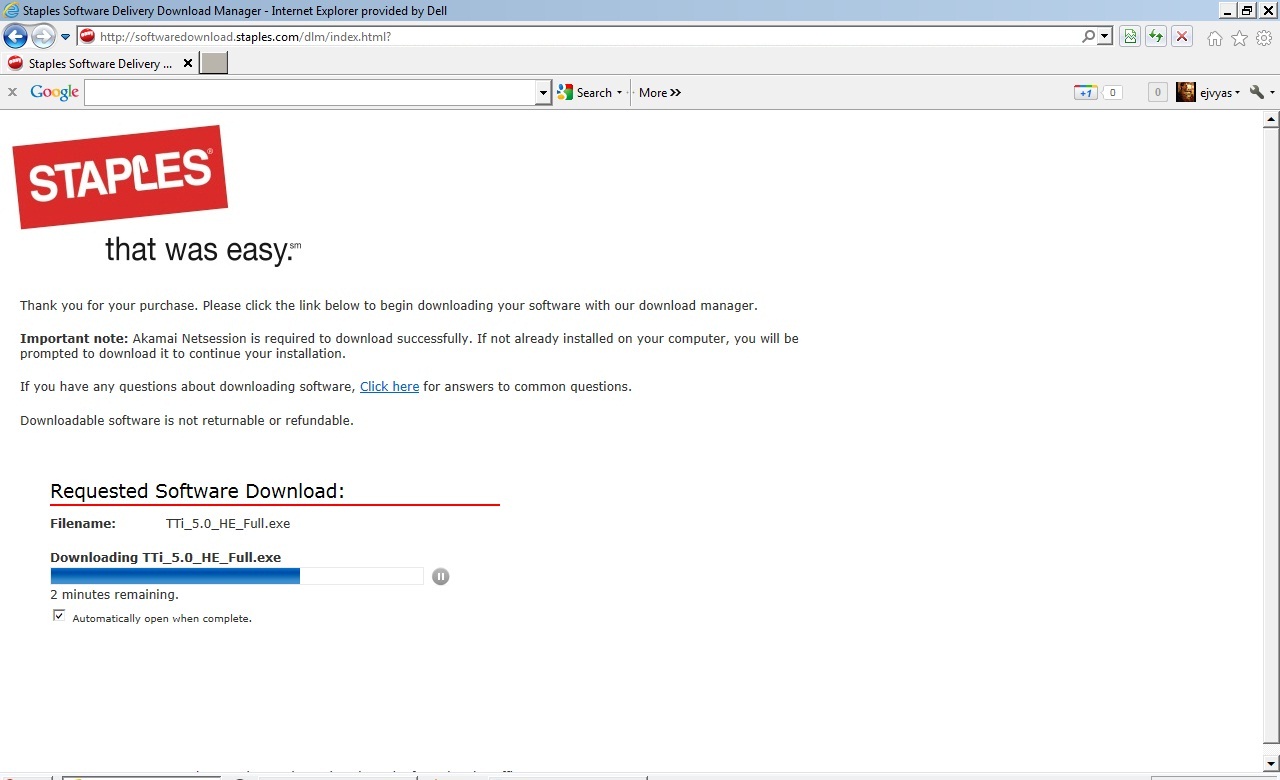Image resolution: width=1280 pixels, height=780 pixels.
Task: Refresh the page with green arrows icon
Action: [x=1156, y=37]
